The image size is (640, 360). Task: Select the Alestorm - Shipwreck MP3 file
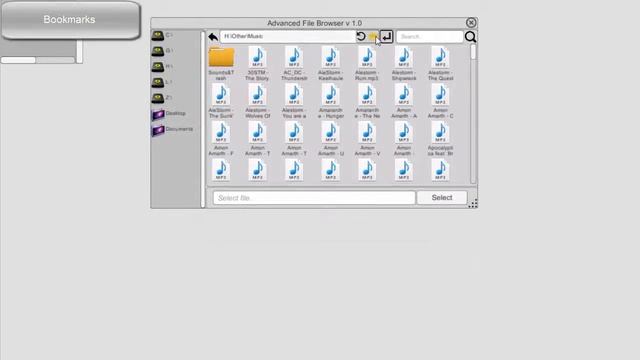(404, 63)
